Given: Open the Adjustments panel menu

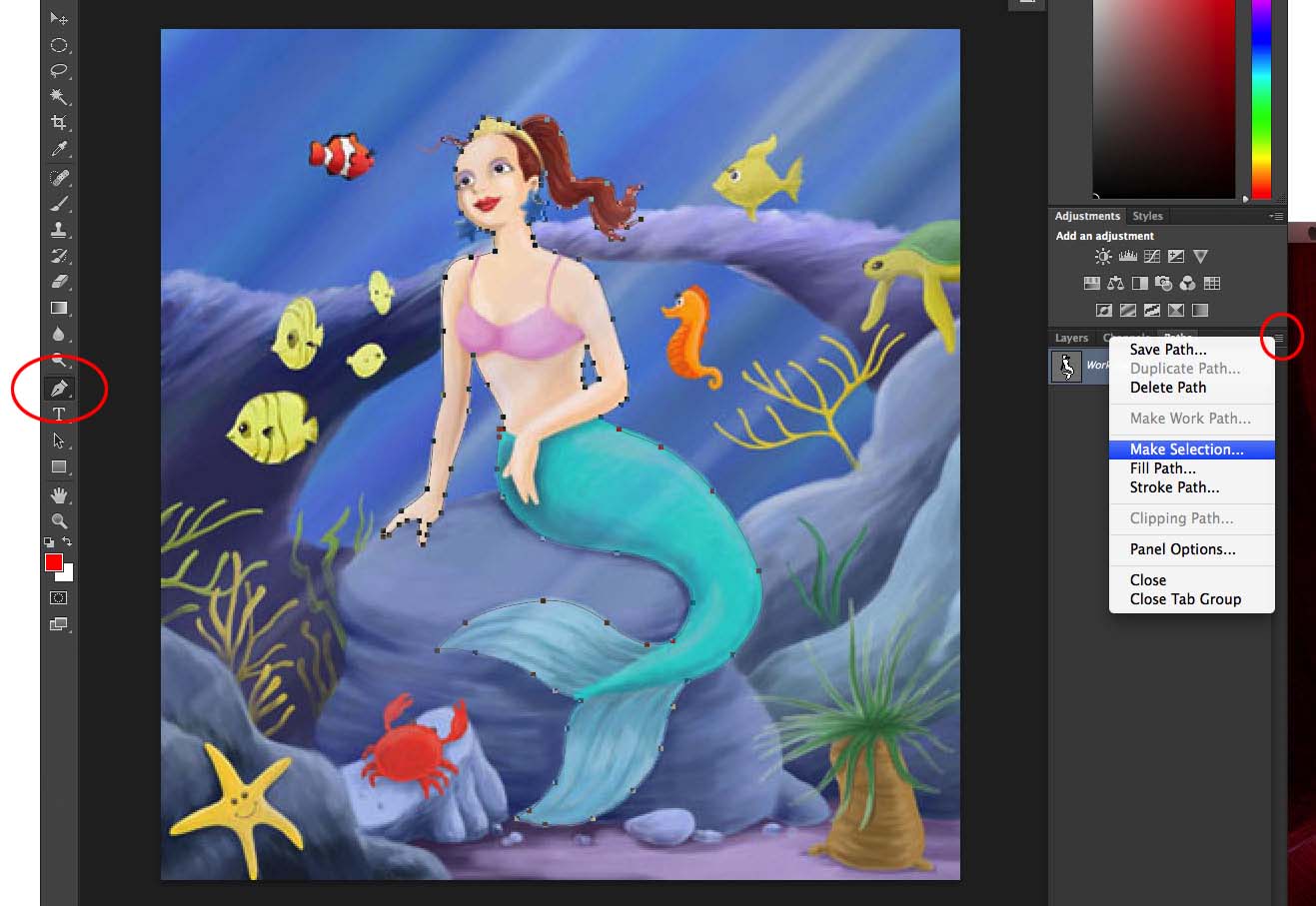Looking at the screenshot, I should (x=1276, y=216).
